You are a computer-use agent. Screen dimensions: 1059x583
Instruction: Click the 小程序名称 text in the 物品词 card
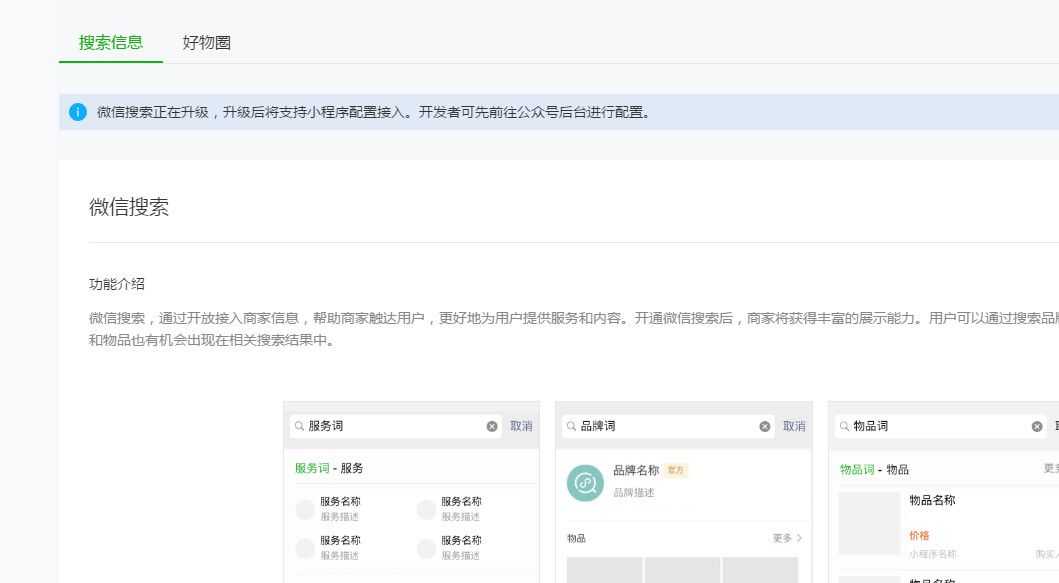pos(933,554)
